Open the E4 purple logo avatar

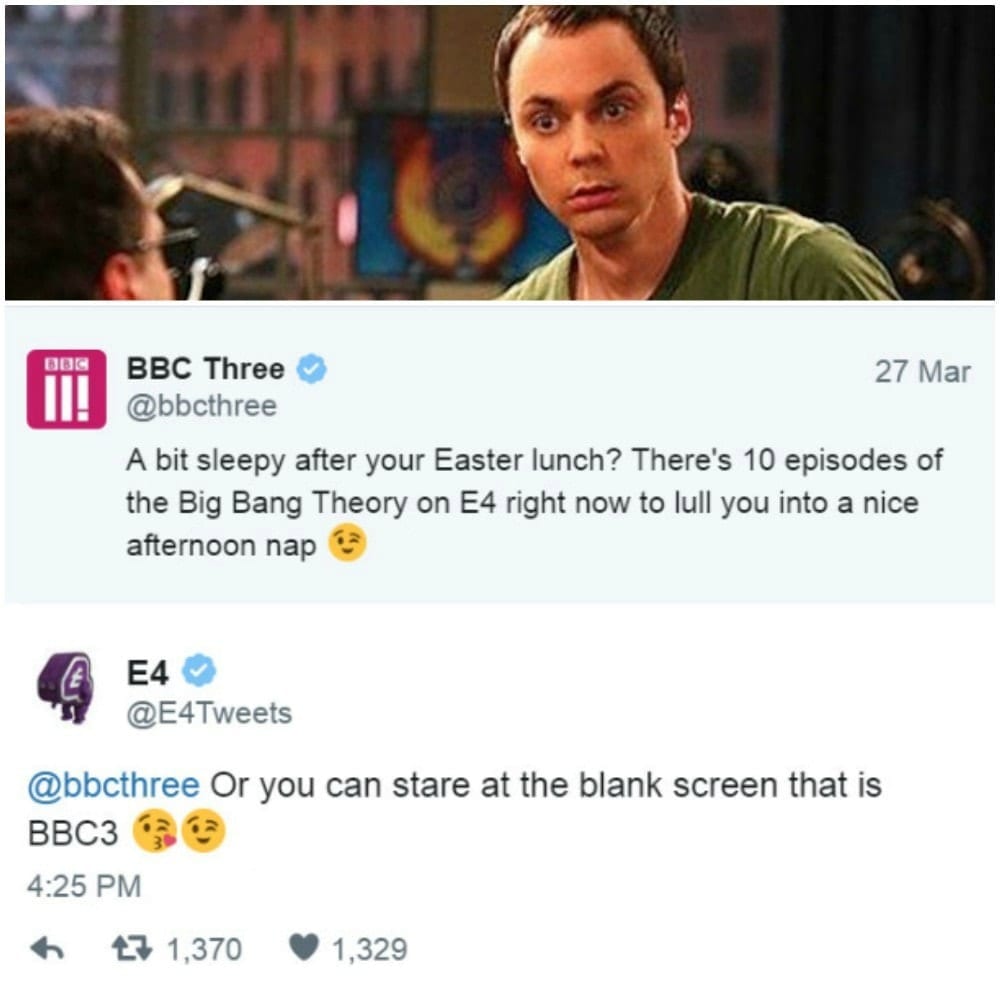click(x=66, y=688)
